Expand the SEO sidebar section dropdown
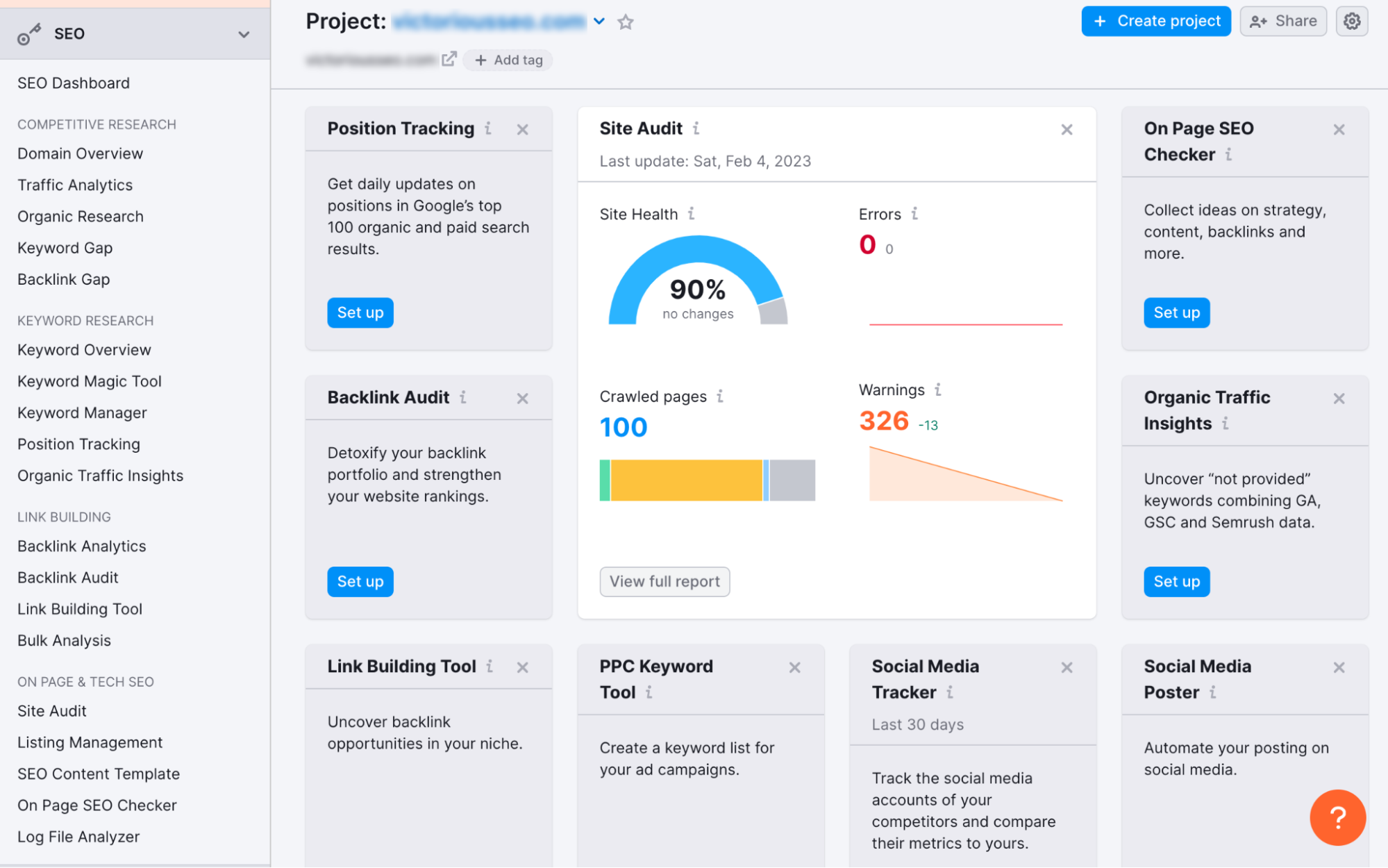Screen dimensions: 1388x868 coord(244,34)
